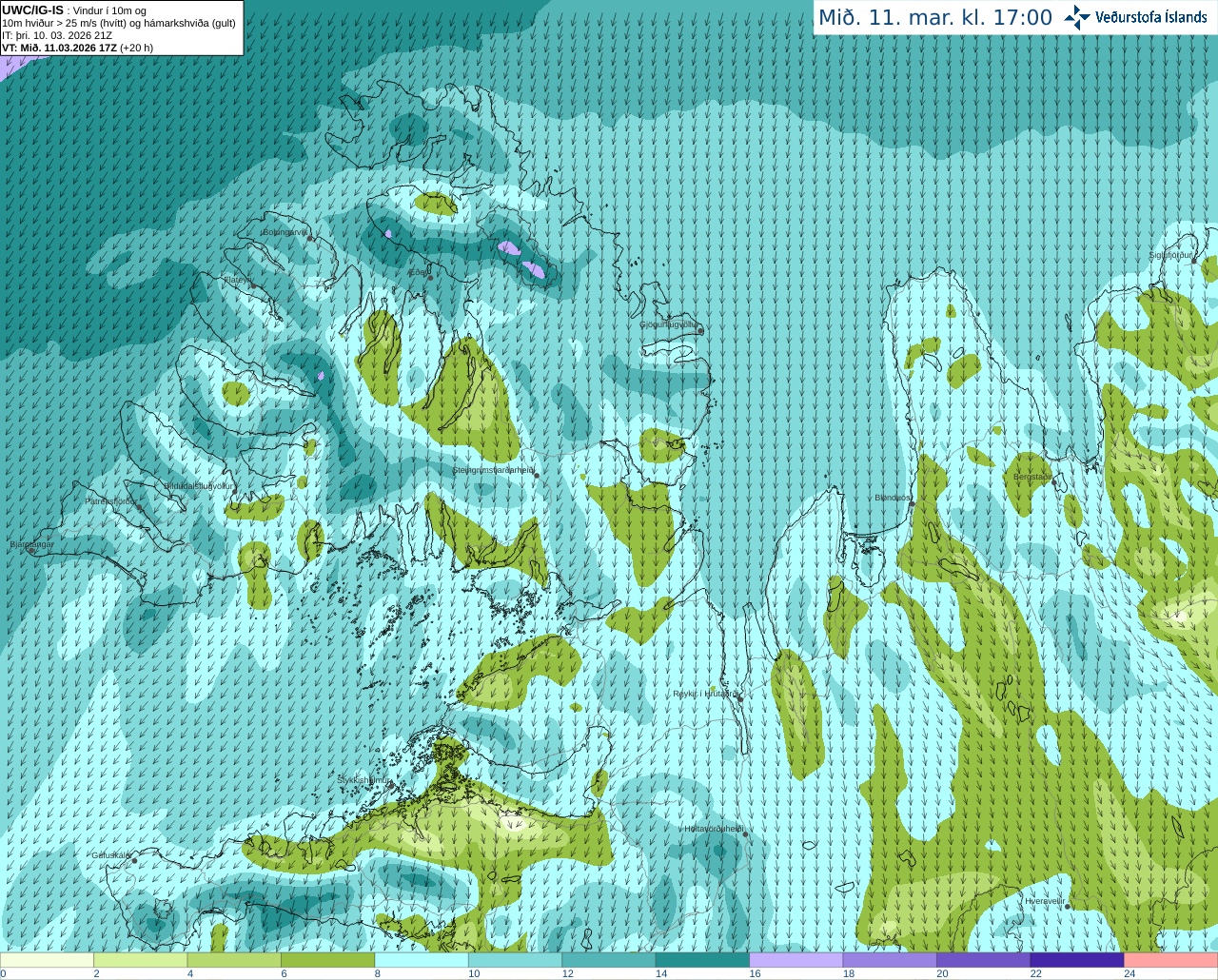Click the Veðurstofa Íslands logo emblem

(x=1077, y=17)
